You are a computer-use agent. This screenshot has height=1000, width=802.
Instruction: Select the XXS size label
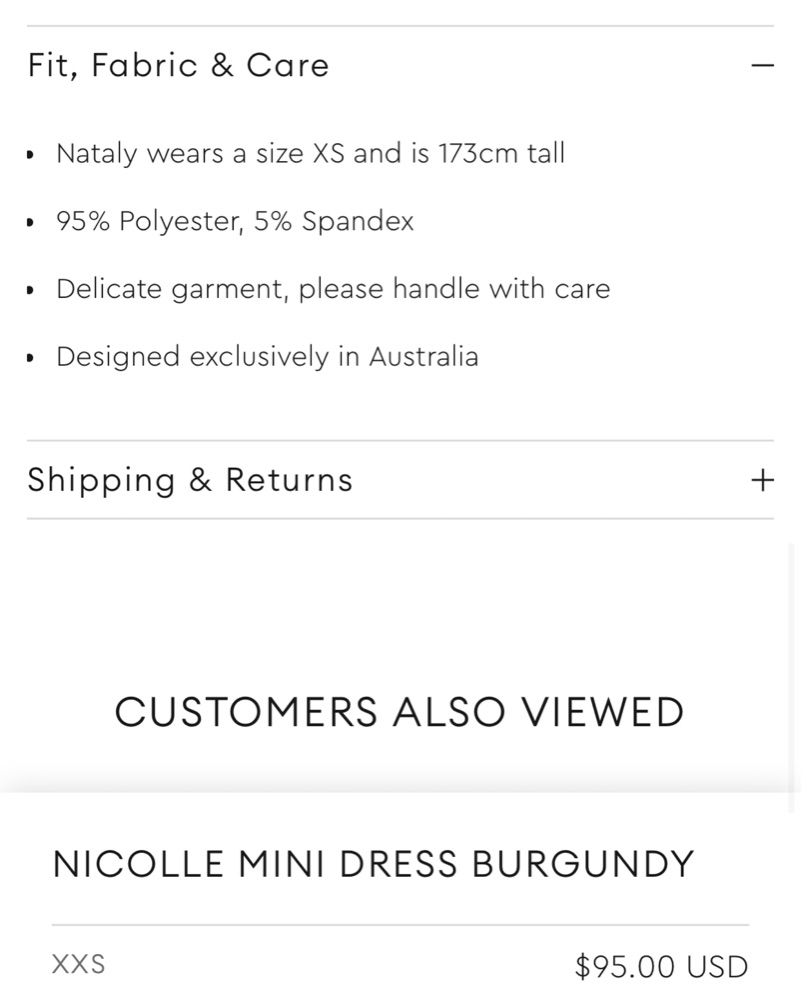click(78, 965)
